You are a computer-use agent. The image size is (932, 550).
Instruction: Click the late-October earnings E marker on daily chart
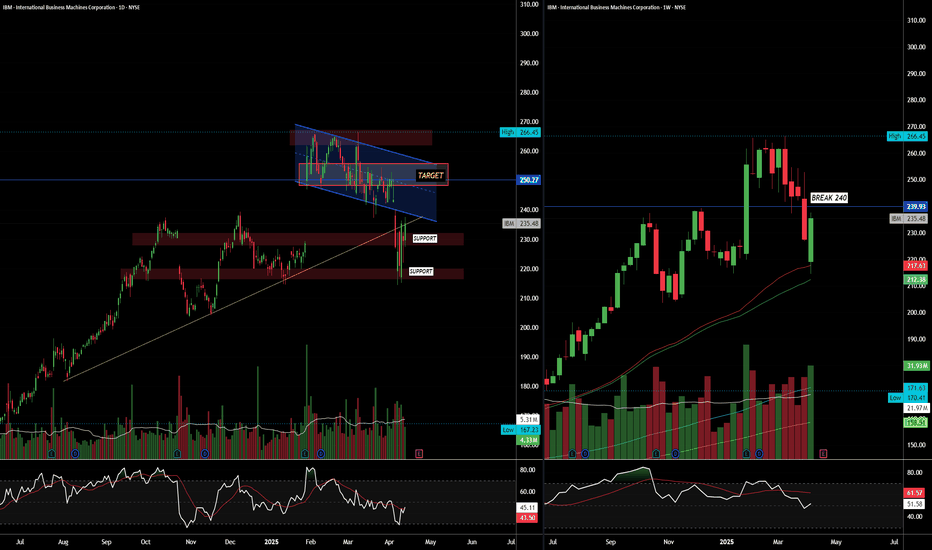(x=177, y=454)
